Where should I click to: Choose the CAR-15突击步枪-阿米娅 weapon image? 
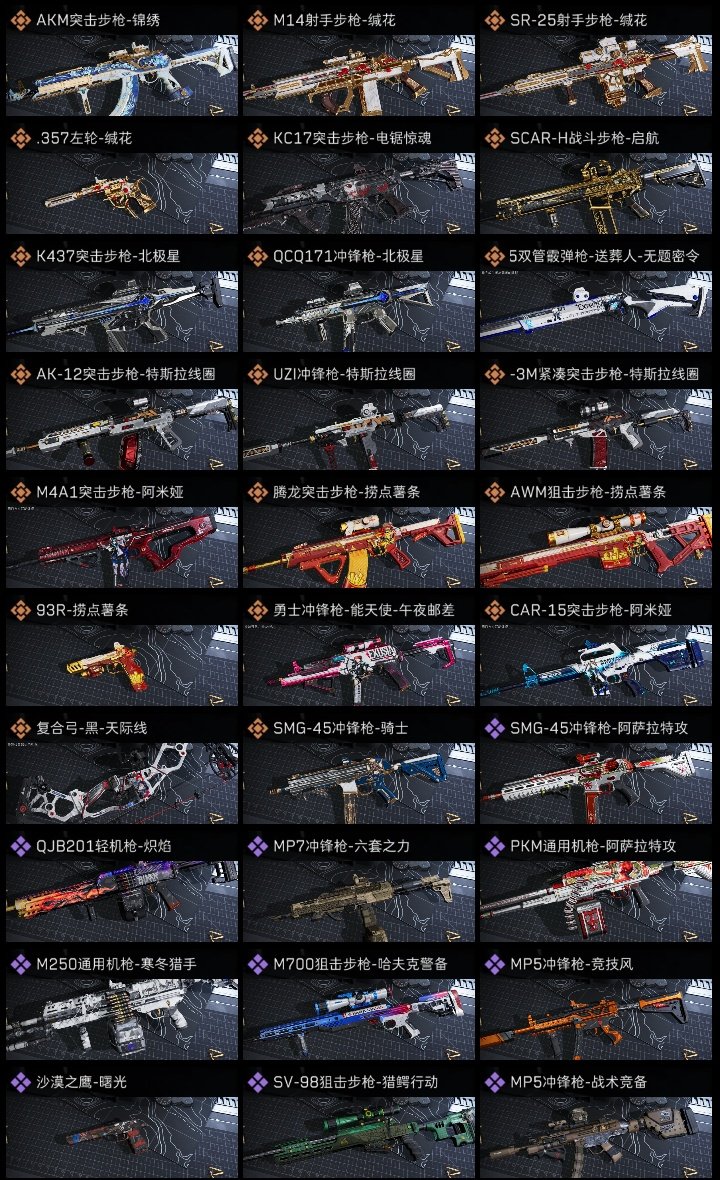click(x=596, y=665)
